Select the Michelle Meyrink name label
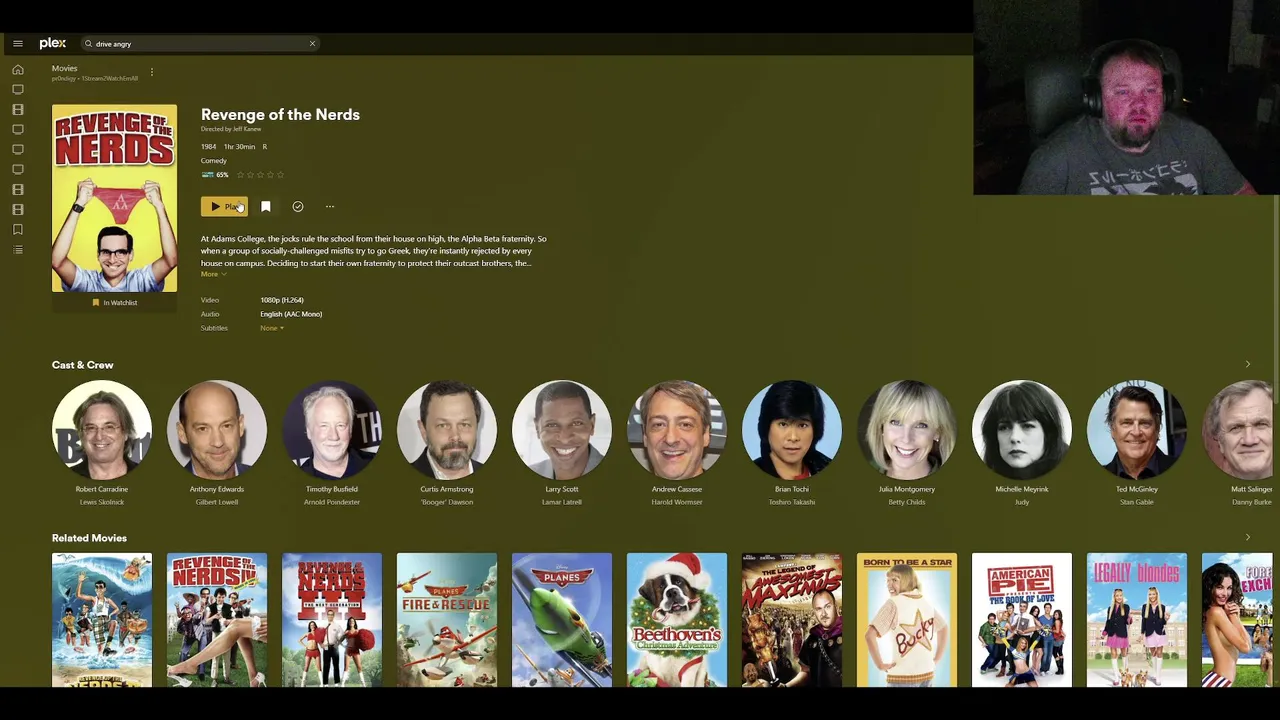 pyautogui.click(x=1022, y=489)
